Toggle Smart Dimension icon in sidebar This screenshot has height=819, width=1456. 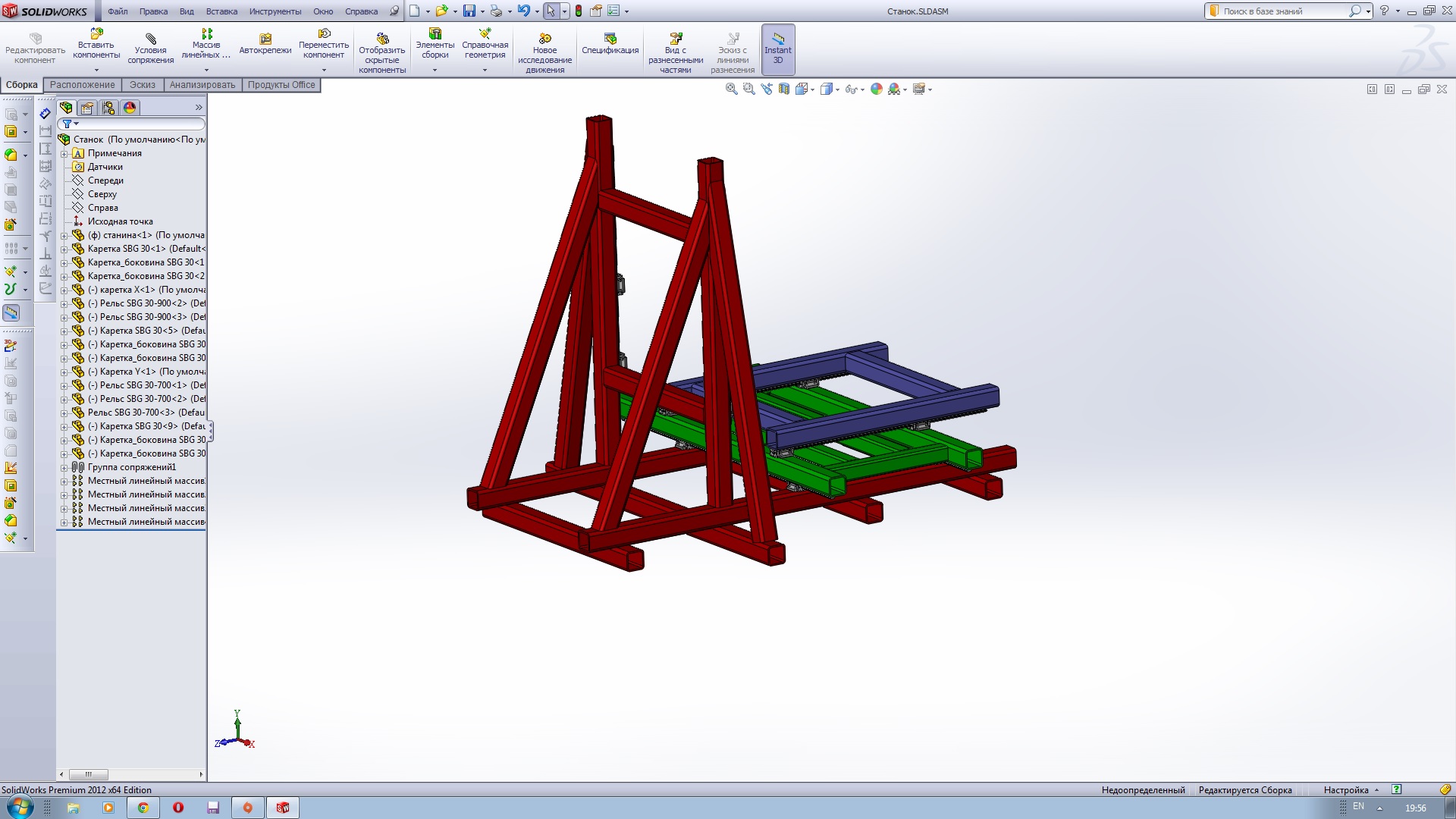pos(45,114)
